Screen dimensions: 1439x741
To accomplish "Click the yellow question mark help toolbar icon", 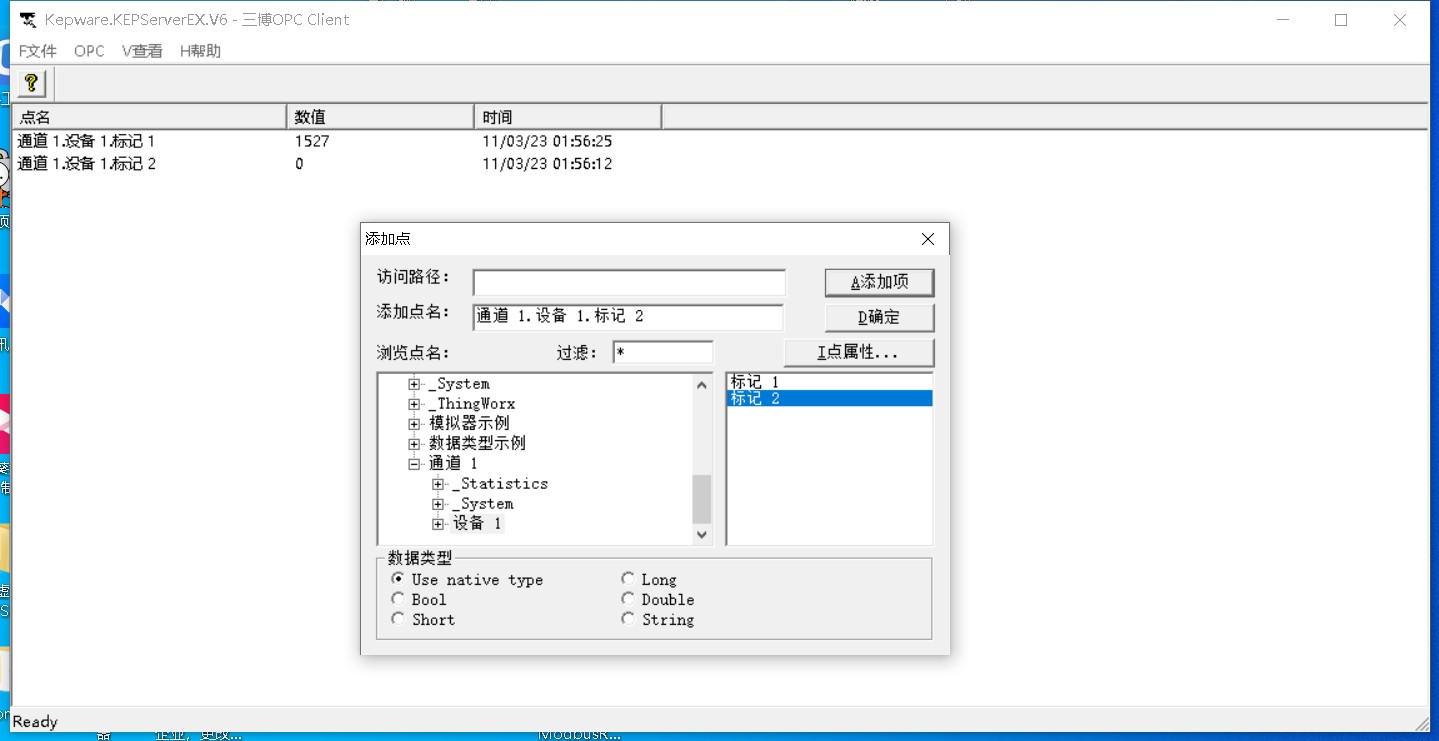I will [x=31, y=83].
